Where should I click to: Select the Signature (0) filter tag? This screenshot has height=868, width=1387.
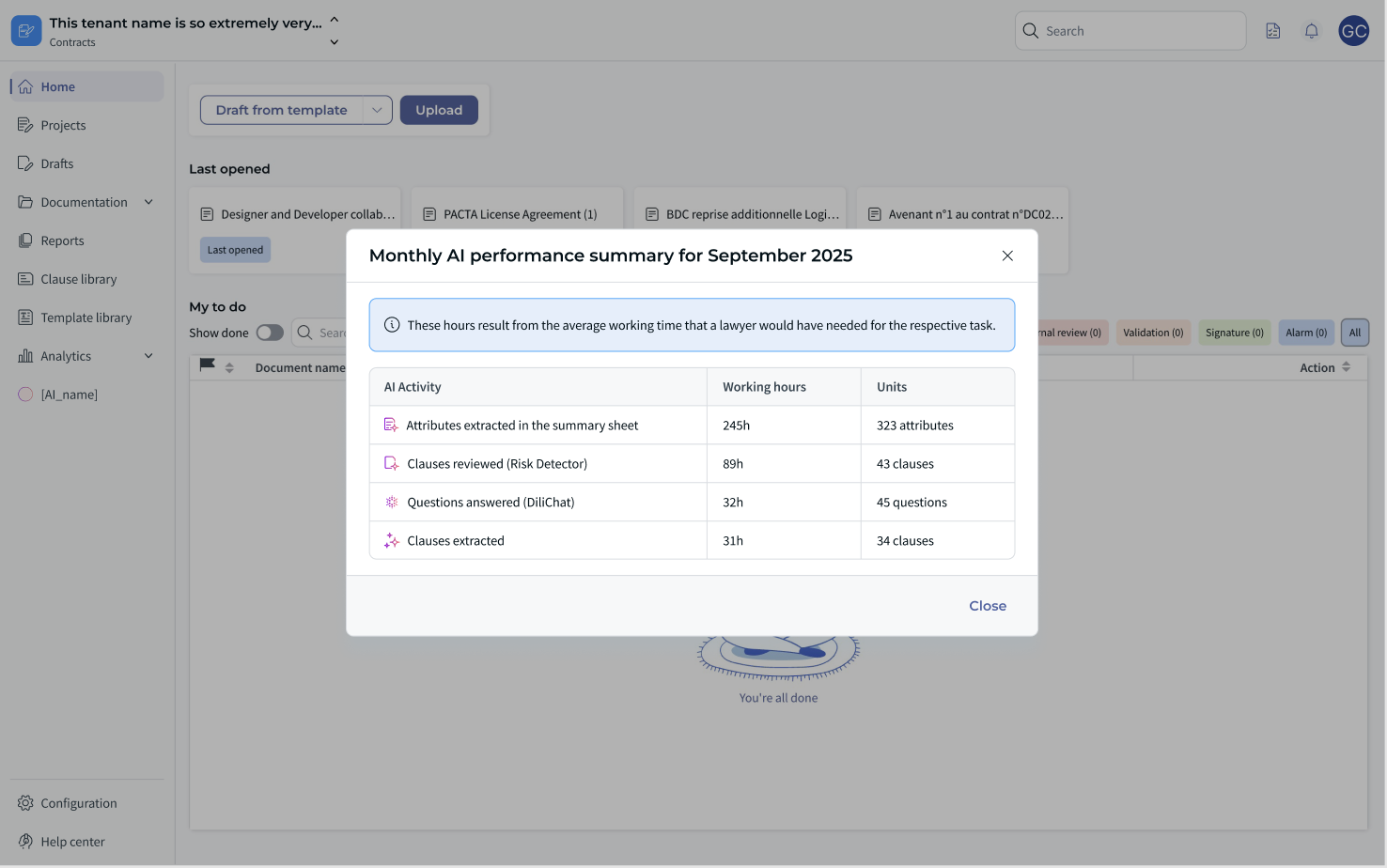click(x=1234, y=333)
